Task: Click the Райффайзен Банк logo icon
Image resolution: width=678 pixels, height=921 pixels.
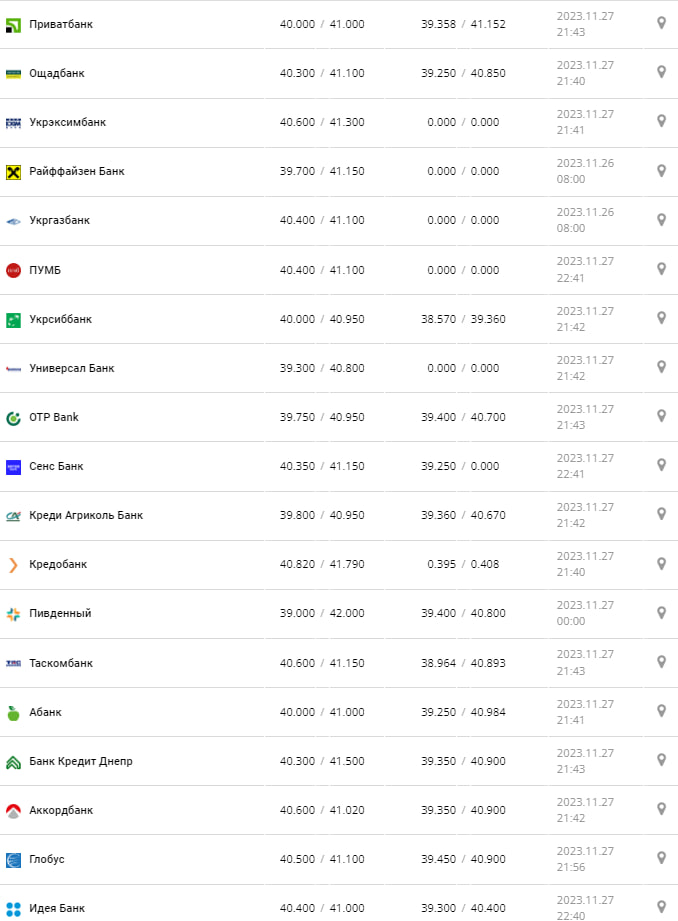Action: (14, 172)
